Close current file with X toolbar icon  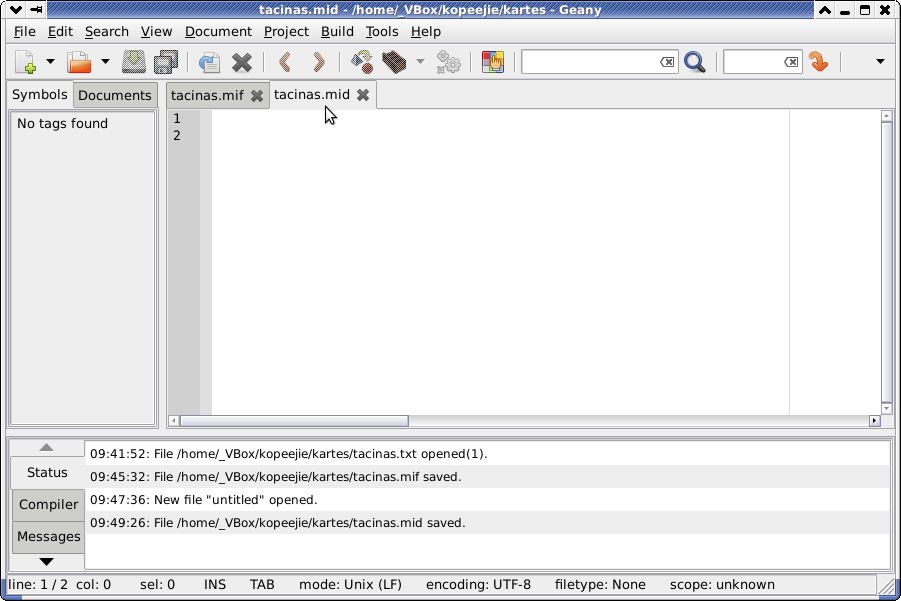(242, 62)
